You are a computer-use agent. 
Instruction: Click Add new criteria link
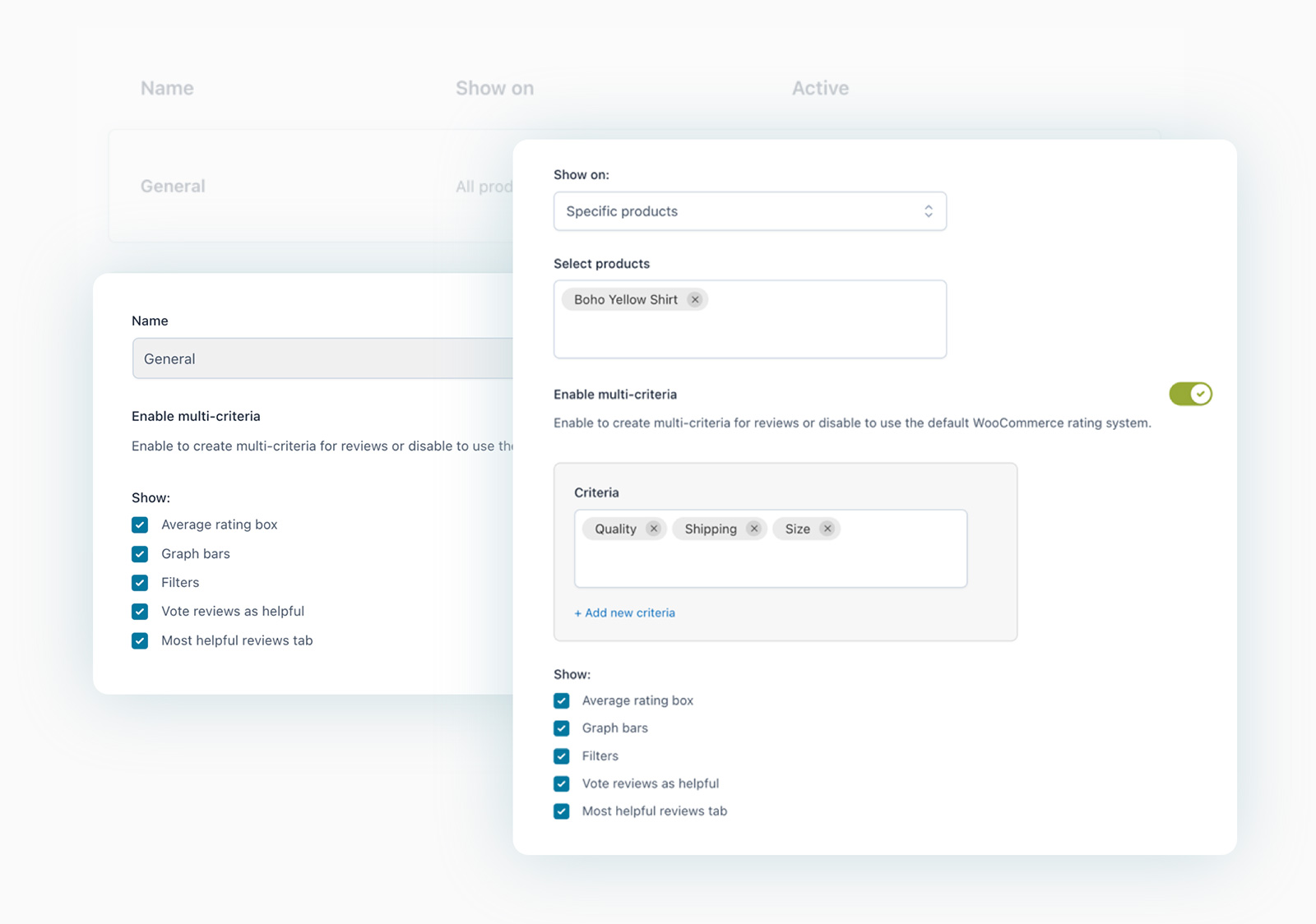pyautogui.click(x=625, y=613)
